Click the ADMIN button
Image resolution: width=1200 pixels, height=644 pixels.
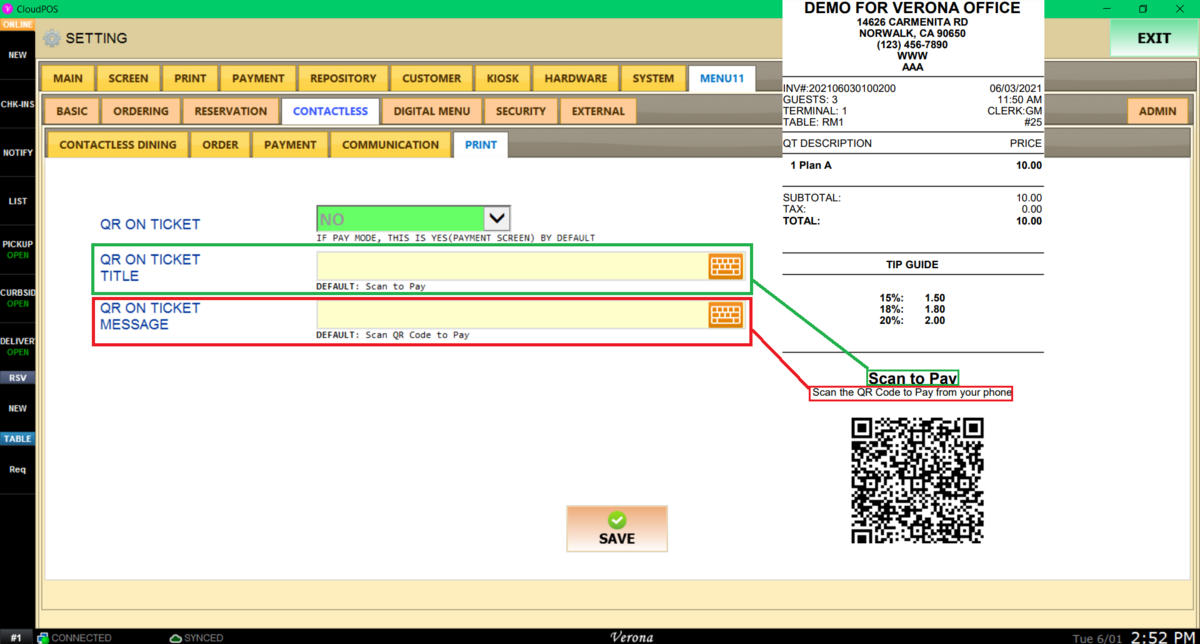click(1158, 111)
